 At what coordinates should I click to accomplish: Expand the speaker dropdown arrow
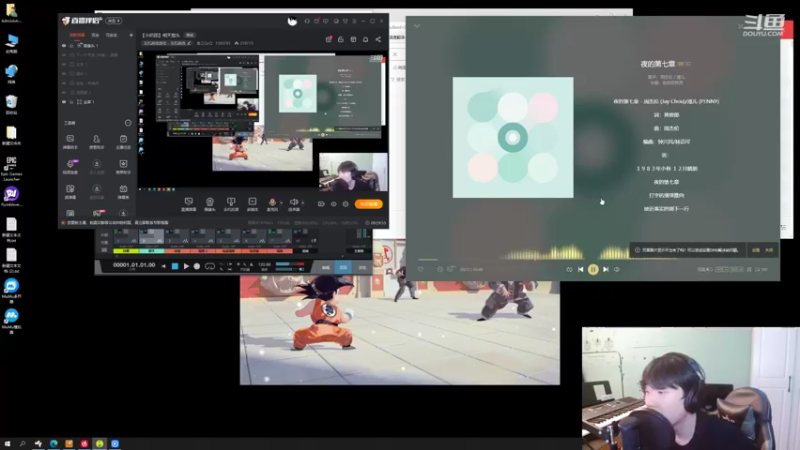coord(303,203)
